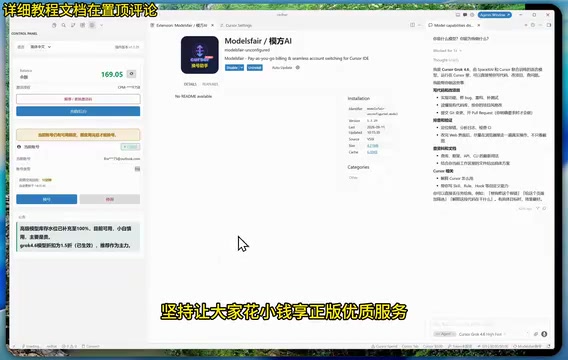The width and height of the screenshot is (568, 360).
Task: Click the Disable extension button
Action: pyautogui.click(x=232, y=68)
